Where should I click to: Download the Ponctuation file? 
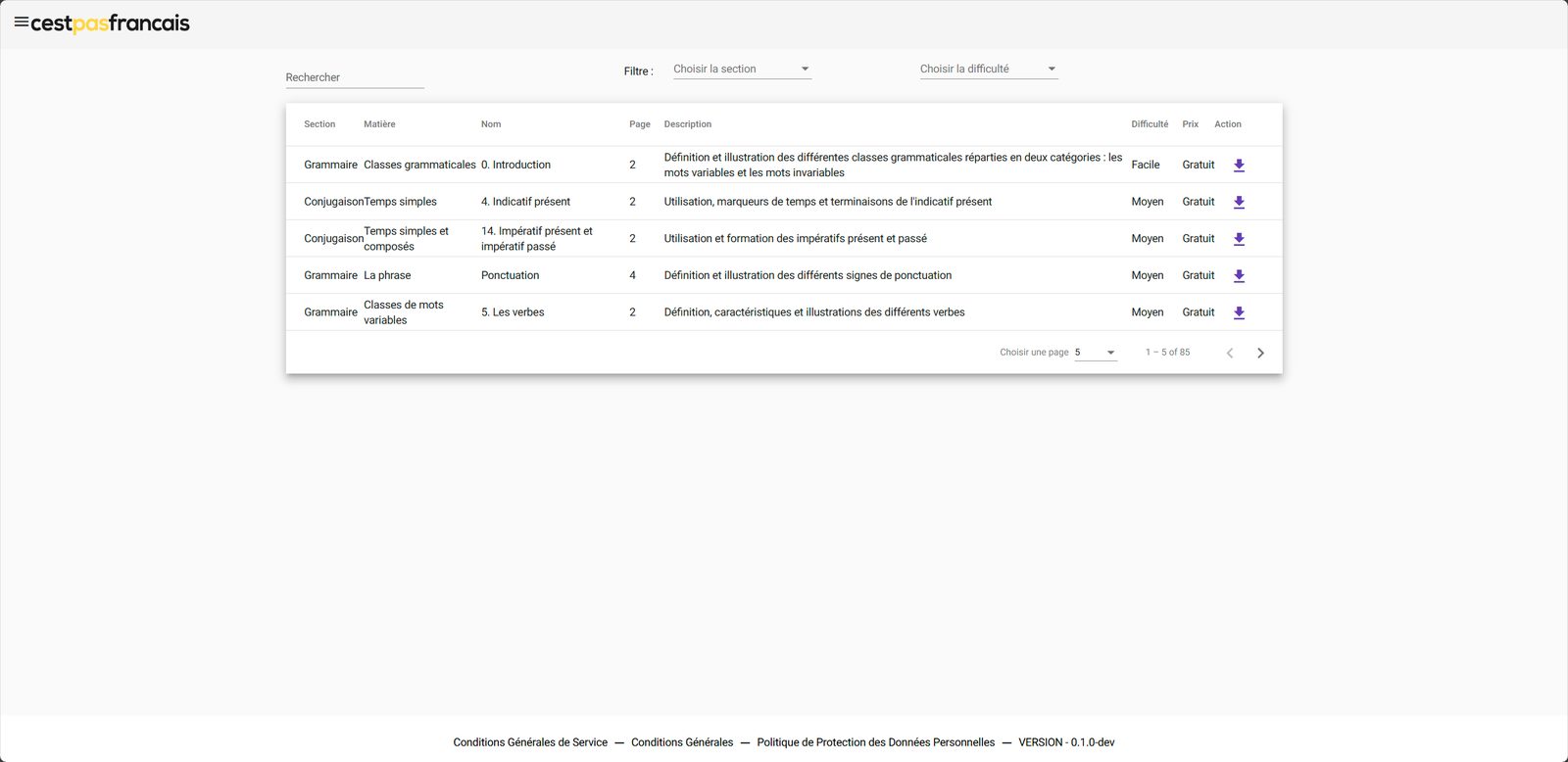coord(1239,276)
